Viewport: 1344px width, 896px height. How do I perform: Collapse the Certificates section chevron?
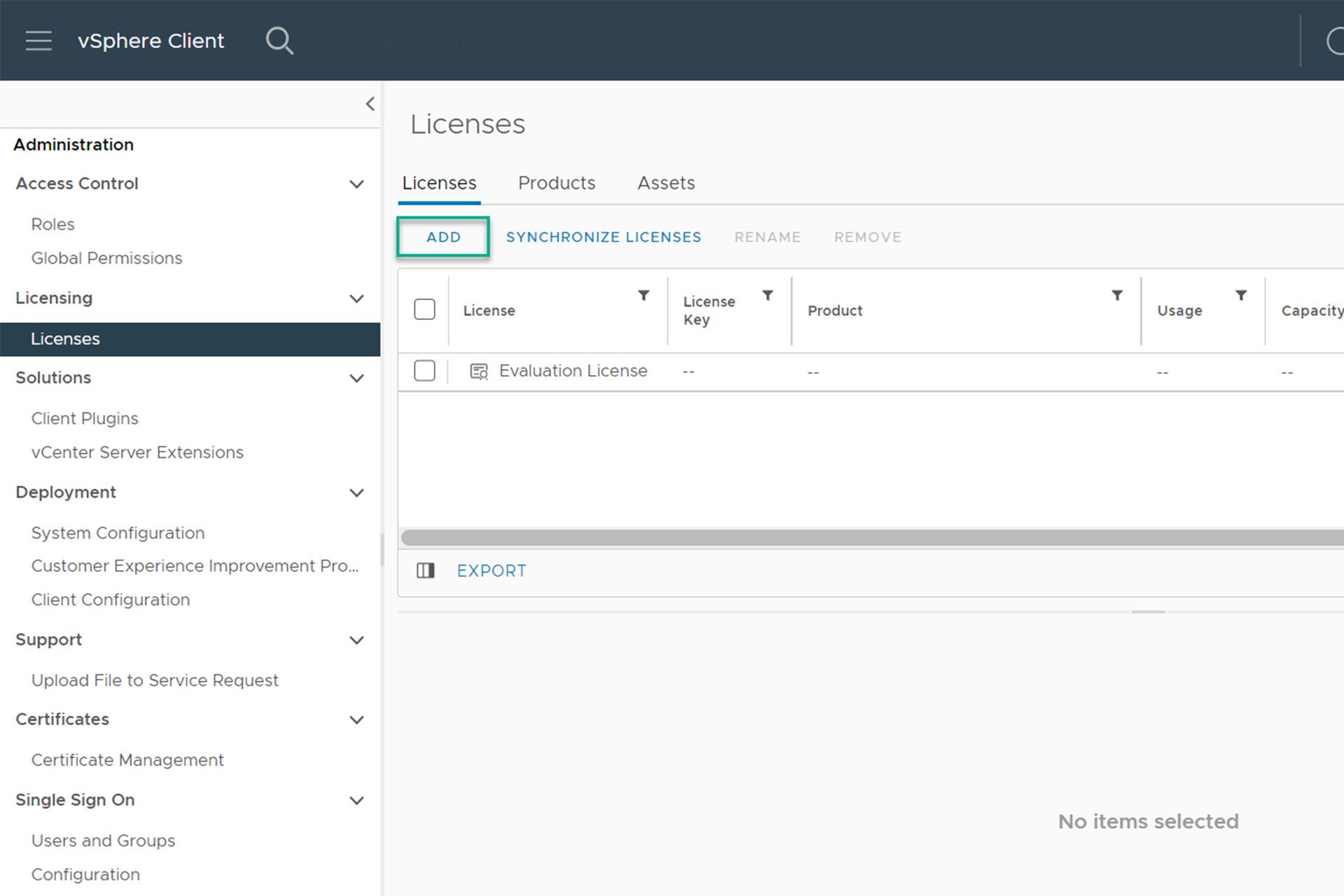coord(356,720)
